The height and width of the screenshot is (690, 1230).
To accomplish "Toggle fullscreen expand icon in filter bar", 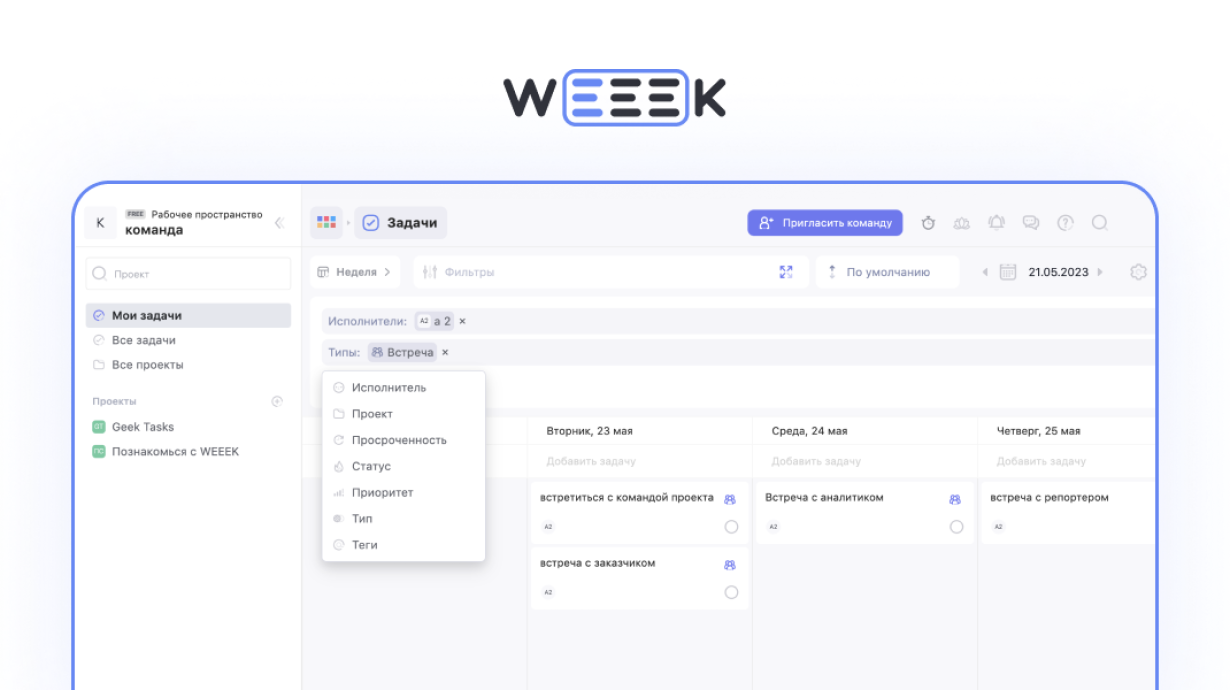I will tap(786, 272).
